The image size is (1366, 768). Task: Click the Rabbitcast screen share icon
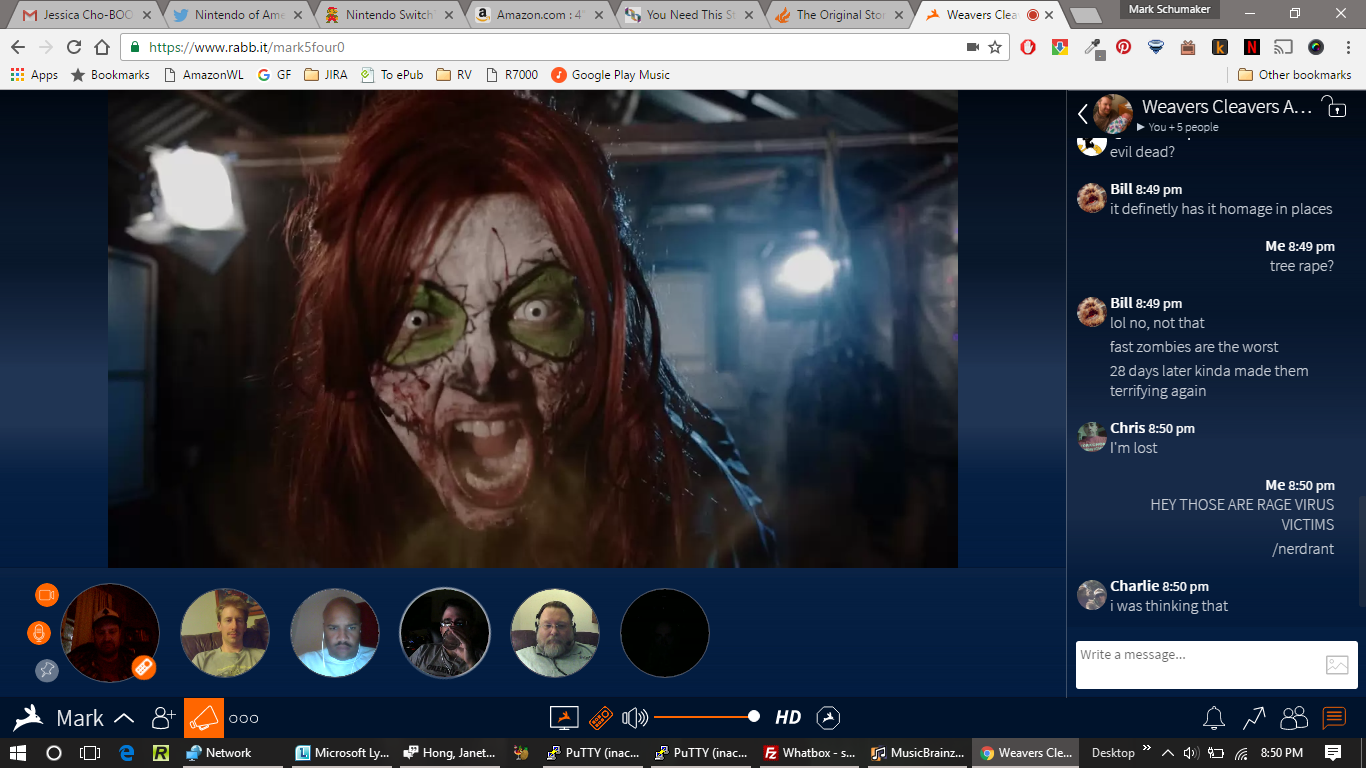coord(565,718)
